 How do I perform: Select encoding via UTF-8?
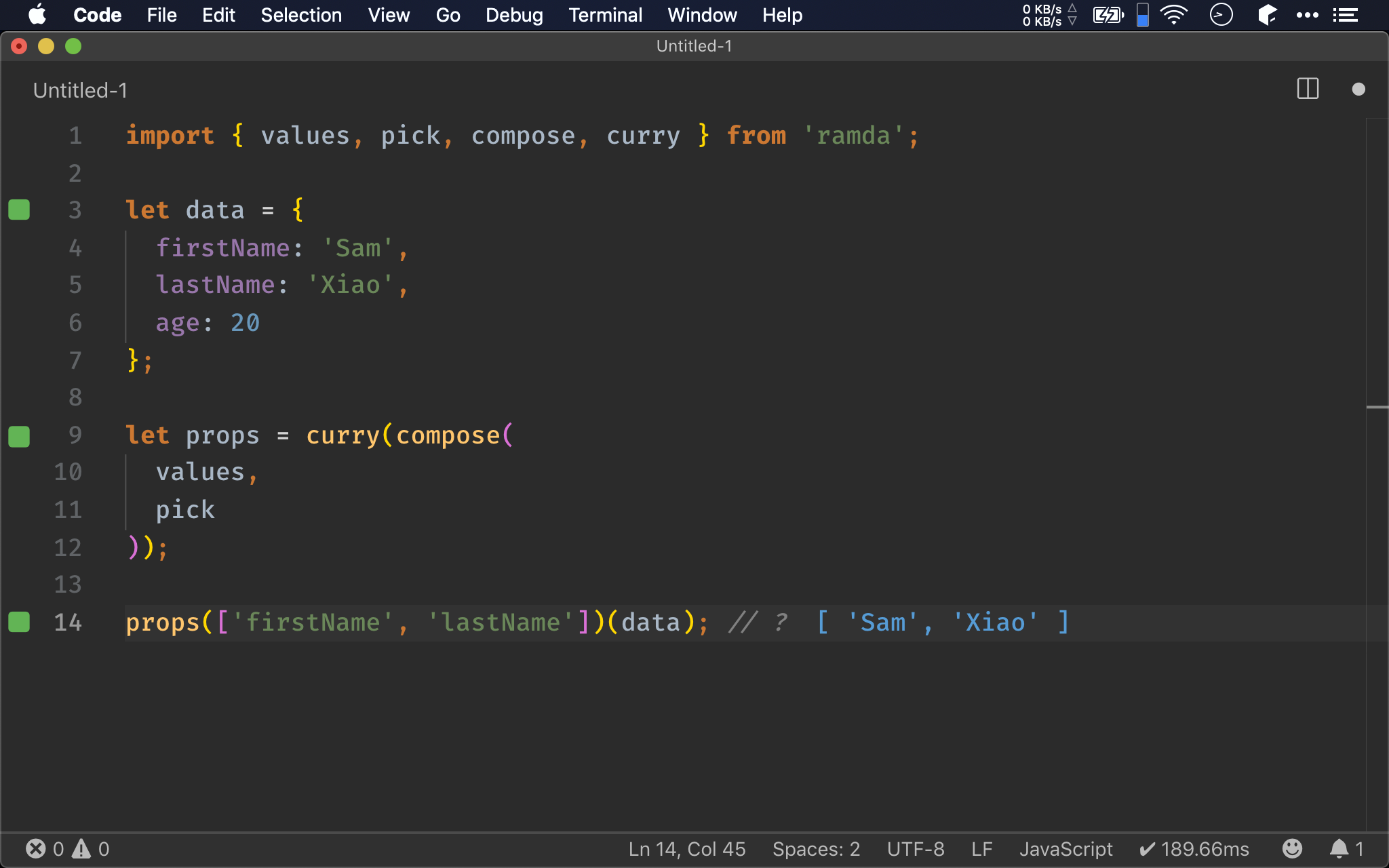(x=915, y=849)
